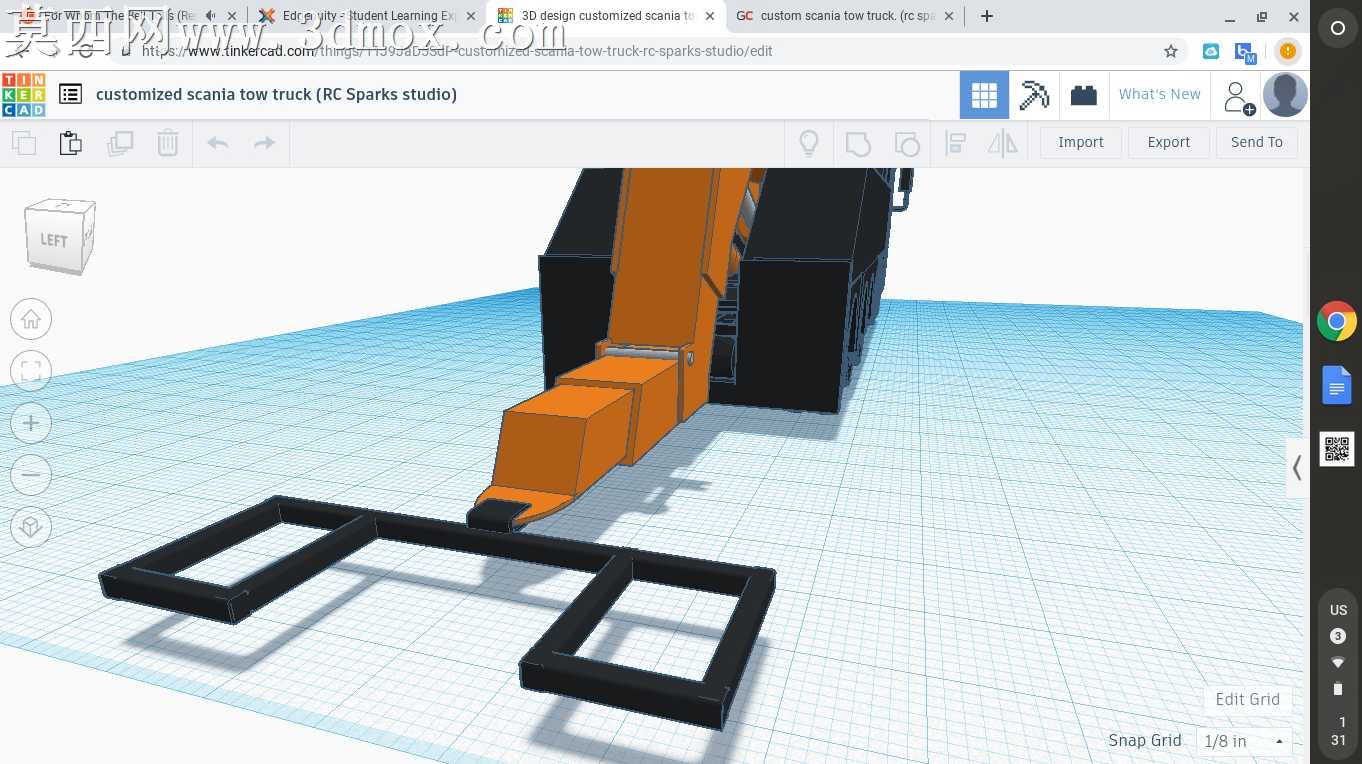Viewport: 1362px width, 764px height.
Task: Open the user profile avatar
Action: pyautogui.click(x=1285, y=95)
